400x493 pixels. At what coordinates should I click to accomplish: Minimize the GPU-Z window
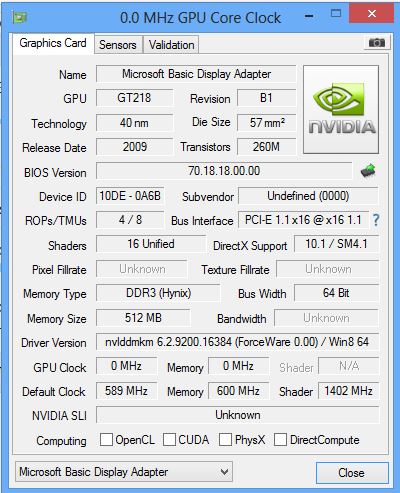tap(309, 16)
